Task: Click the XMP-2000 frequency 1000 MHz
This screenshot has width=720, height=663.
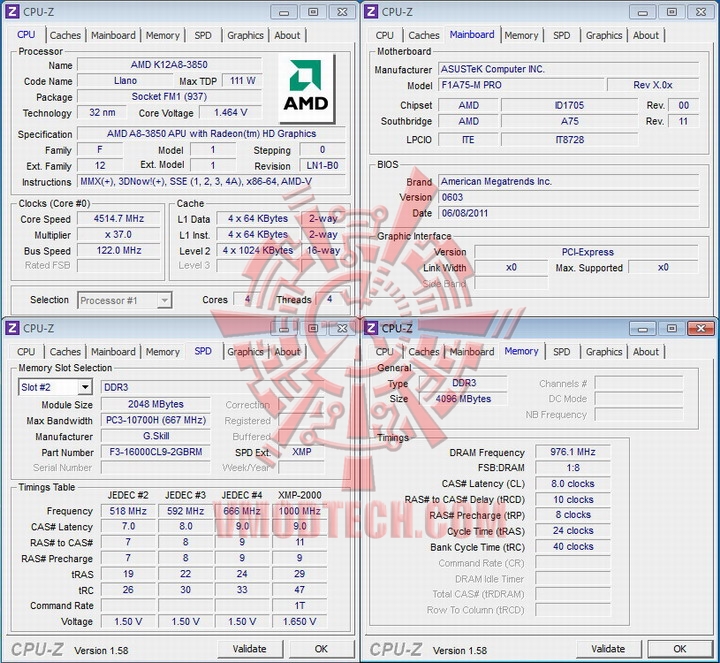Action: pos(299,511)
